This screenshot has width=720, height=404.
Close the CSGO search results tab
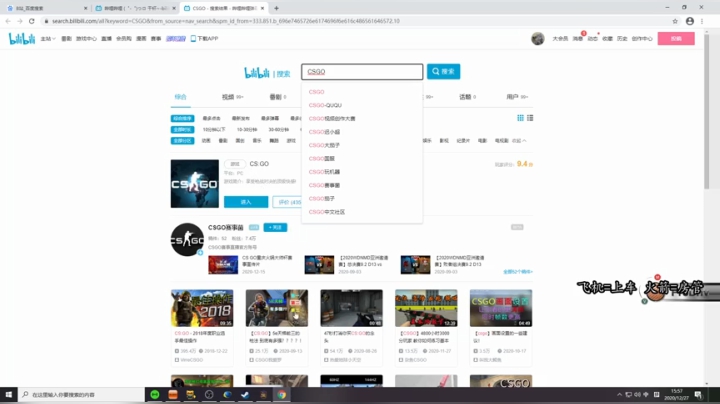click(262, 8)
